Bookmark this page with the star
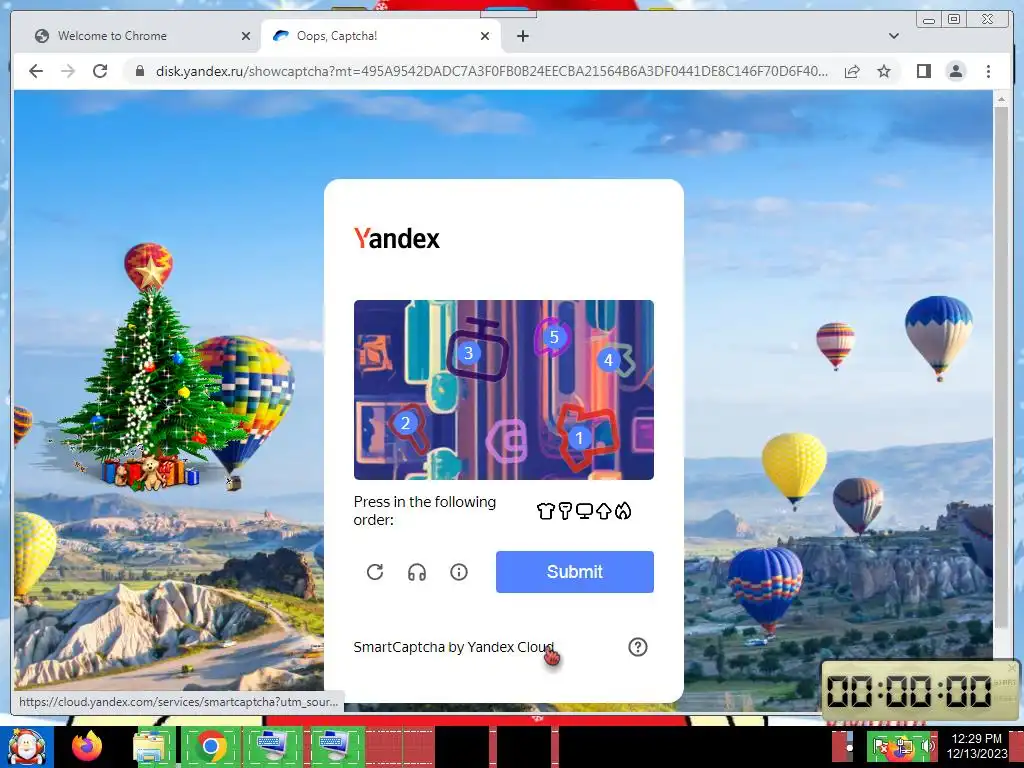Image resolution: width=1024 pixels, height=768 pixels. [884, 71]
